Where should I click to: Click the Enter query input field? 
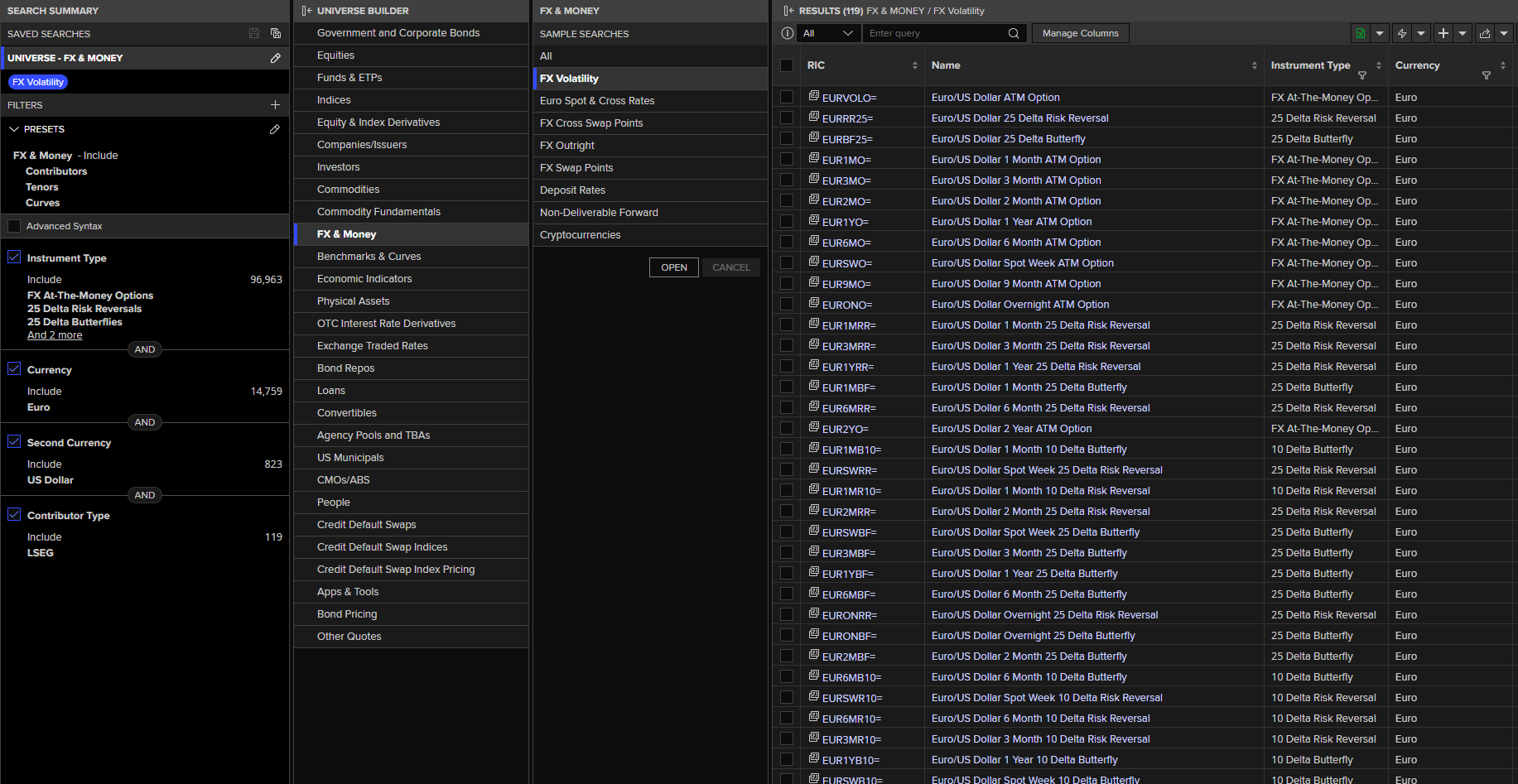point(934,33)
